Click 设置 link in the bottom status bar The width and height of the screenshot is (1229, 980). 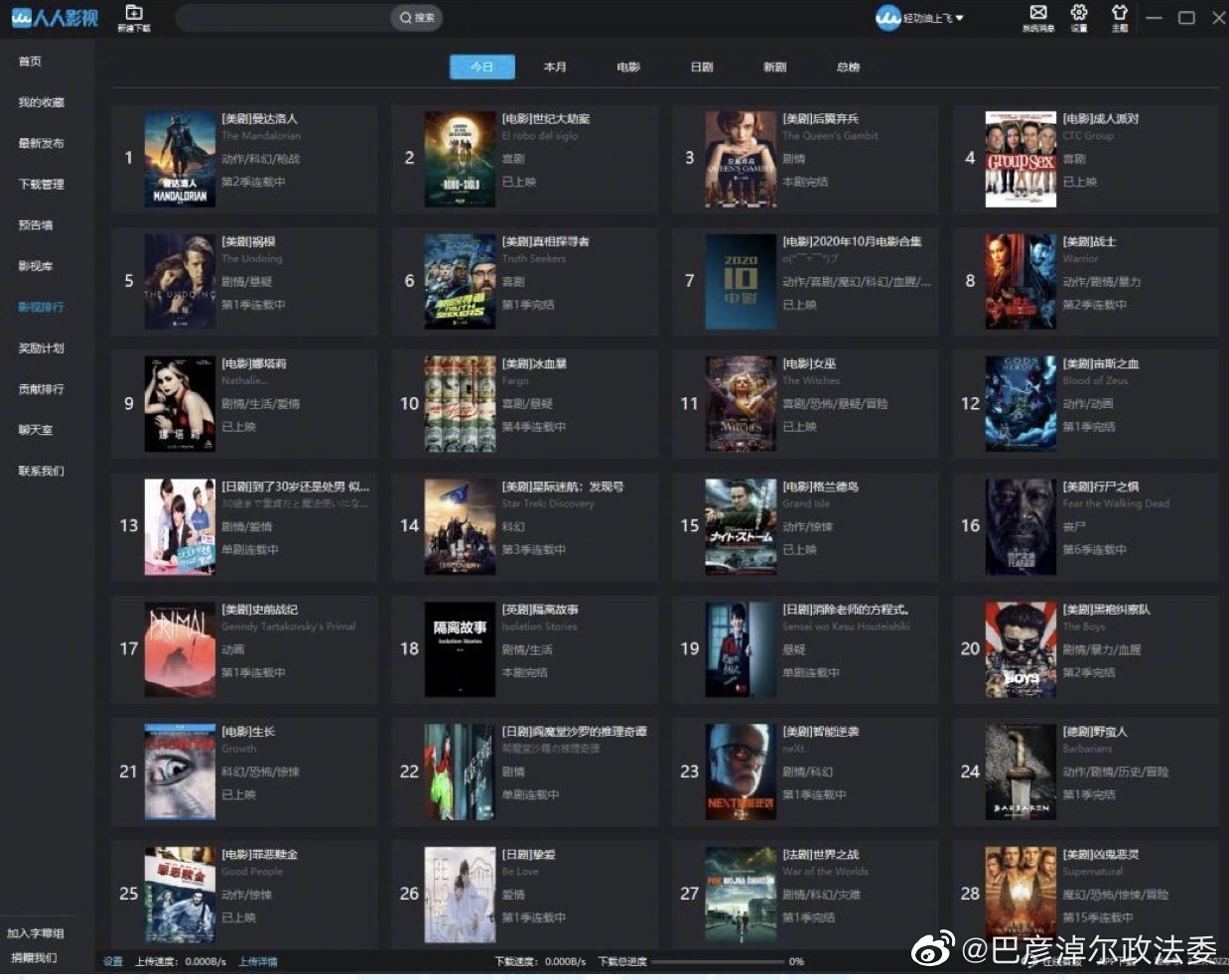coord(113,962)
